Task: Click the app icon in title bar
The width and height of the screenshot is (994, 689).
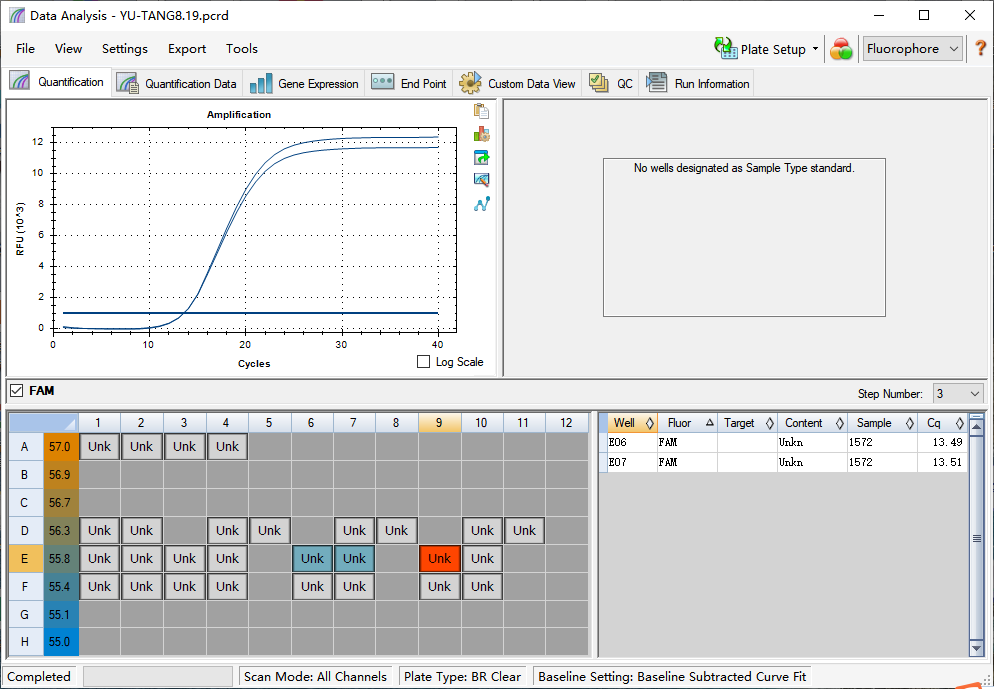Action: coord(17,15)
